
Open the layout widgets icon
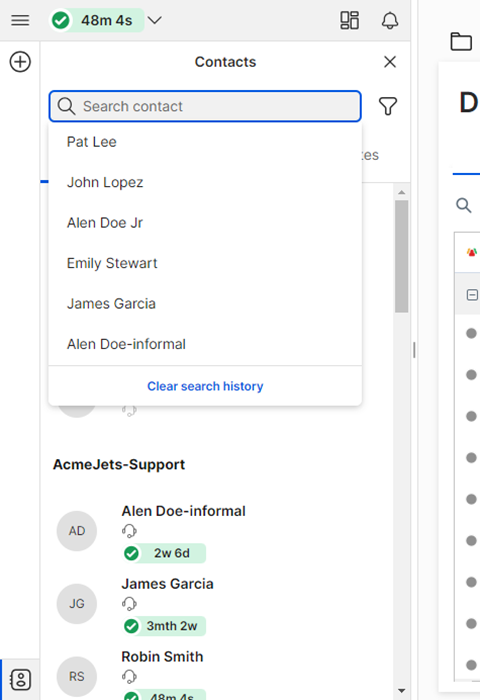[x=350, y=21]
